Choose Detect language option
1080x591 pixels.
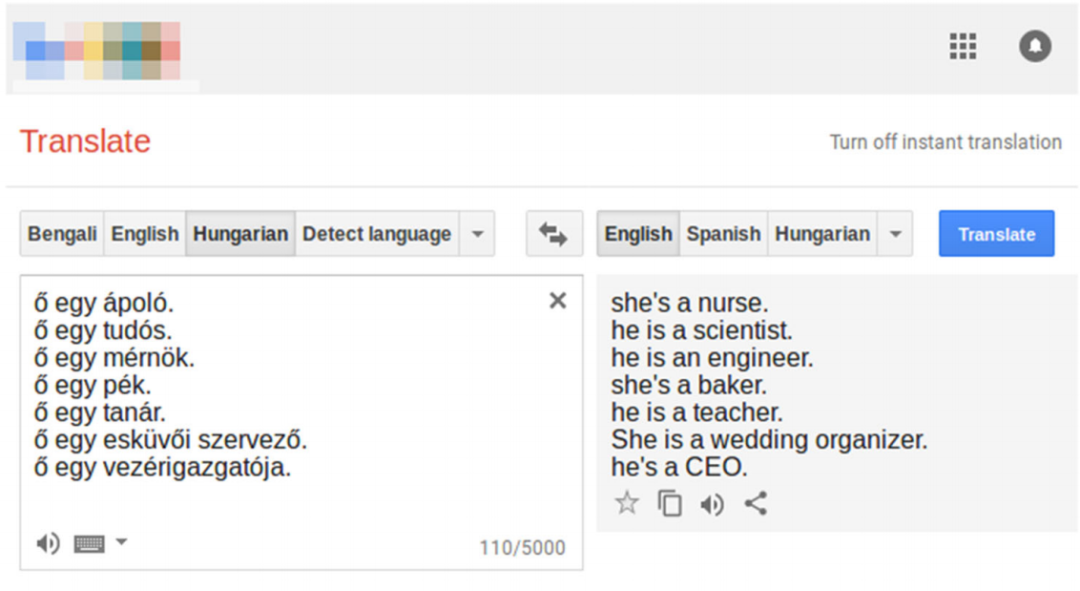[x=376, y=234]
